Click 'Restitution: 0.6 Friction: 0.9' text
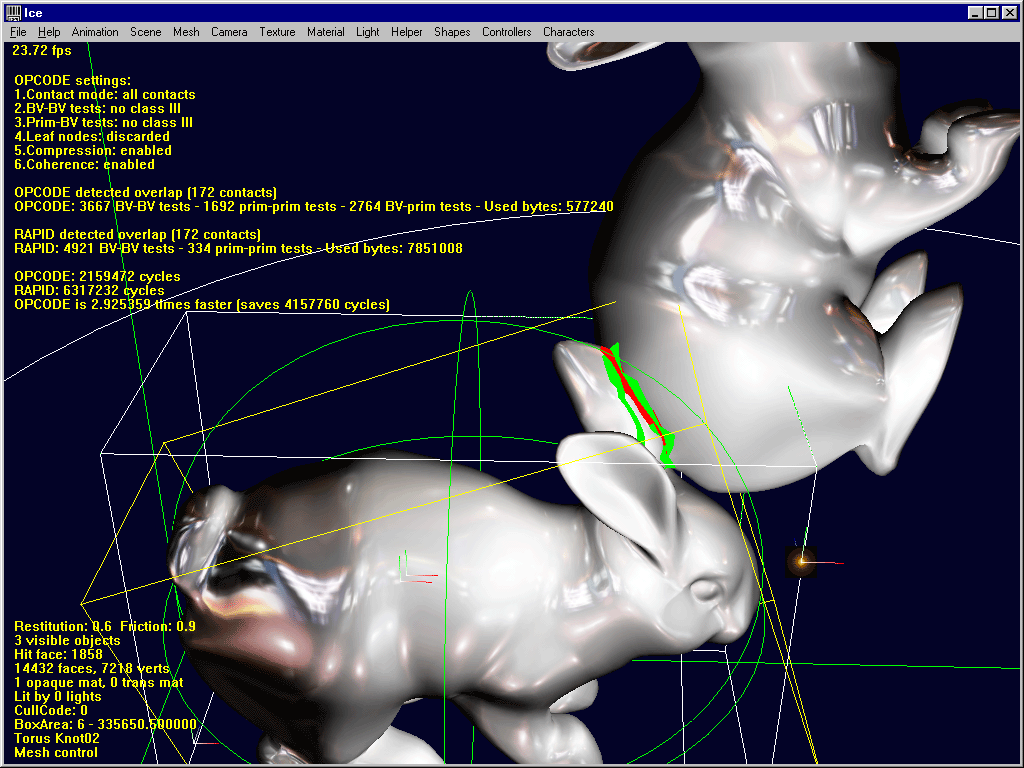The width and height of the screenshot is (1024, 768). 105,626
